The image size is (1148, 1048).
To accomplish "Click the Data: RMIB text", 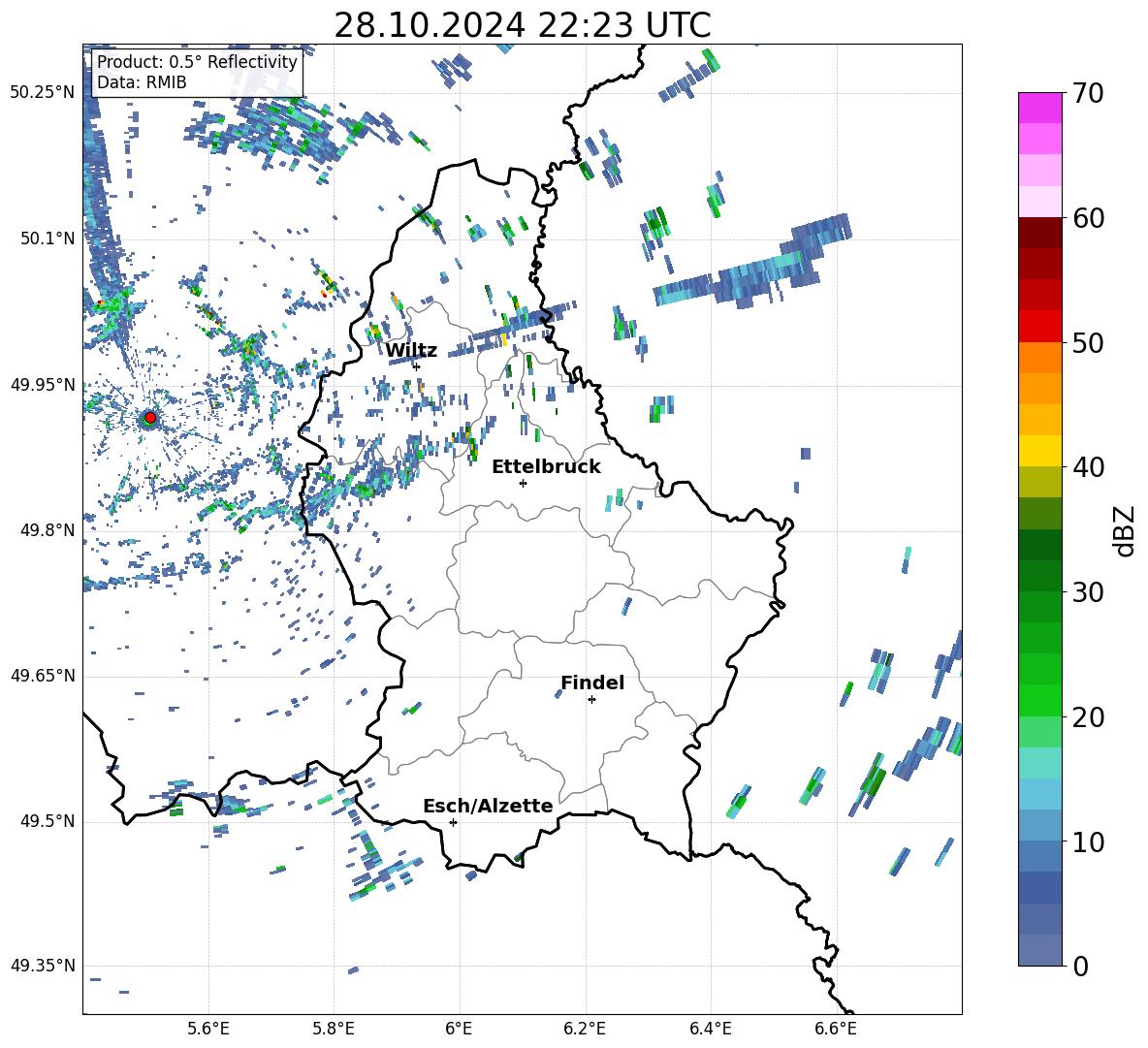I will (142, 82).
